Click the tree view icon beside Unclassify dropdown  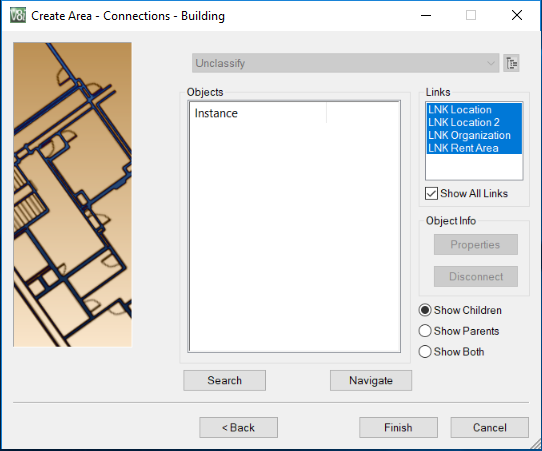click(x=511, y=63)
